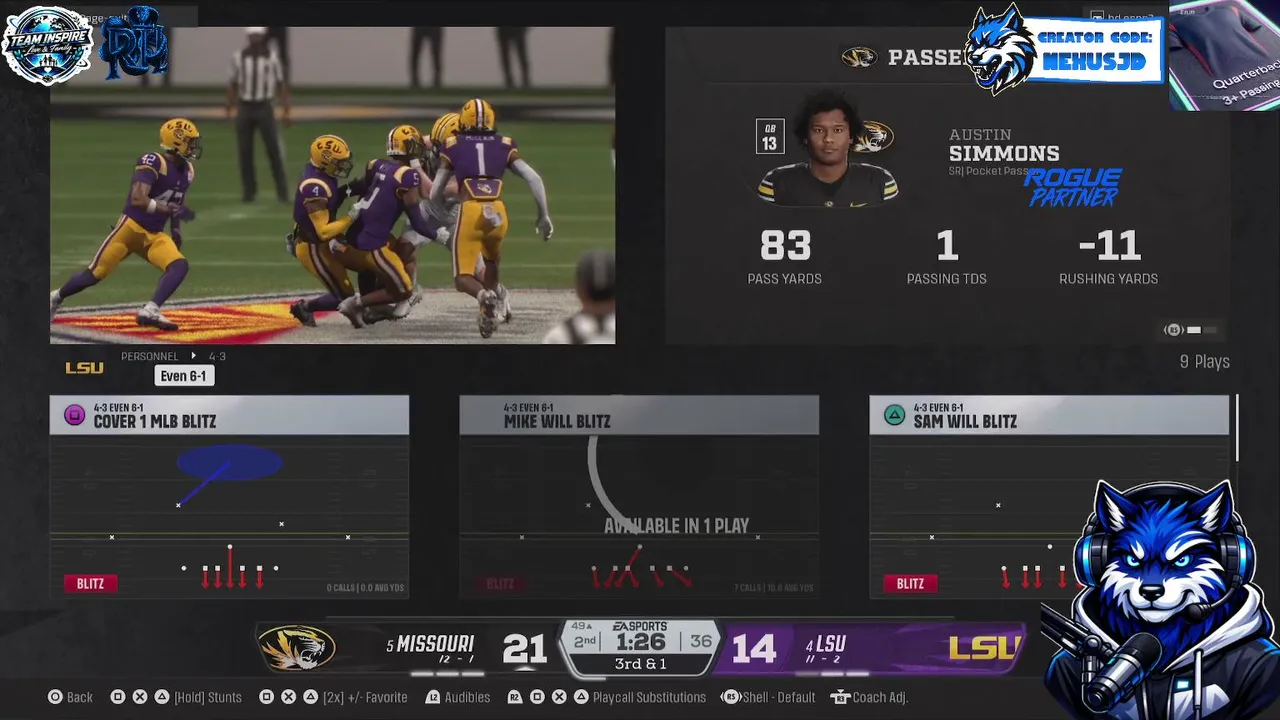This screenshot has height=720, width=1280.
Task: Click the touchpad icon beside Coach Adj.
Action: [x=839, y=697]
